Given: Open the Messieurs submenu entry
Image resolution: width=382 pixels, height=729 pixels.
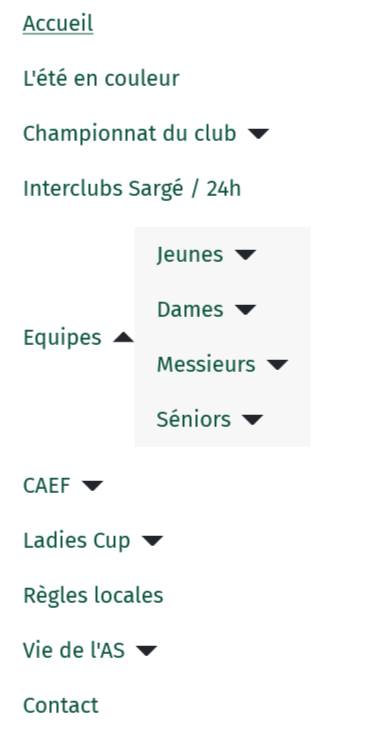Looking at the screenshot, I should click(206, 364).
